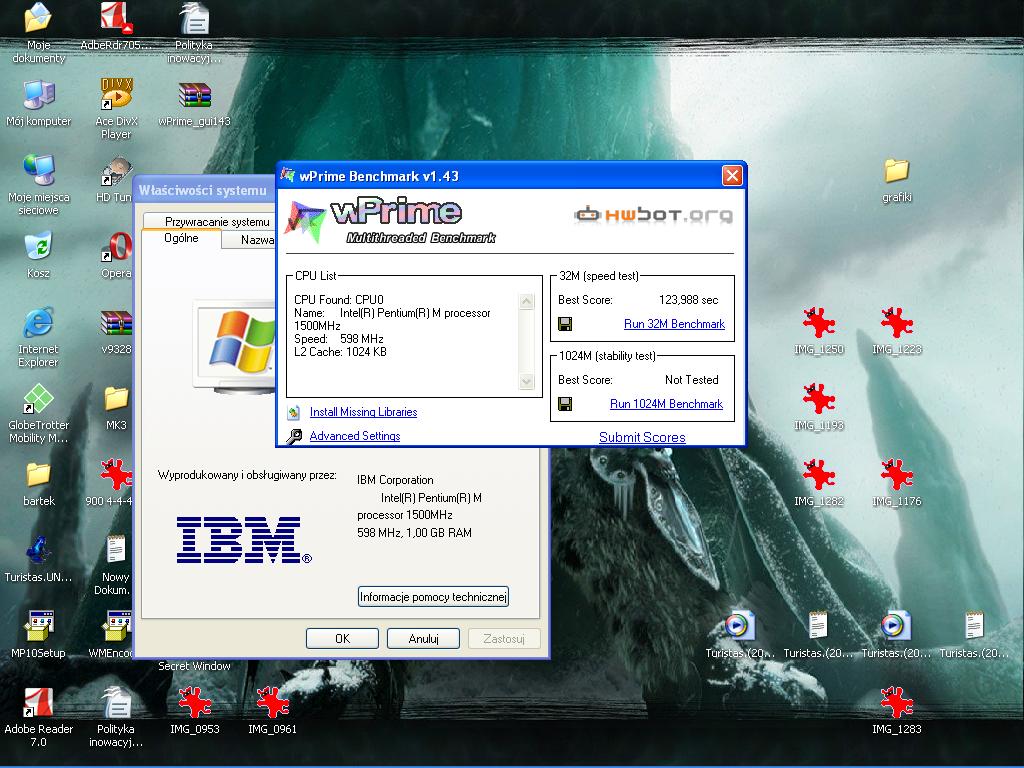1024x768 pixels.
Task: Select the IMG_1250 image icon
Action: 819,331
